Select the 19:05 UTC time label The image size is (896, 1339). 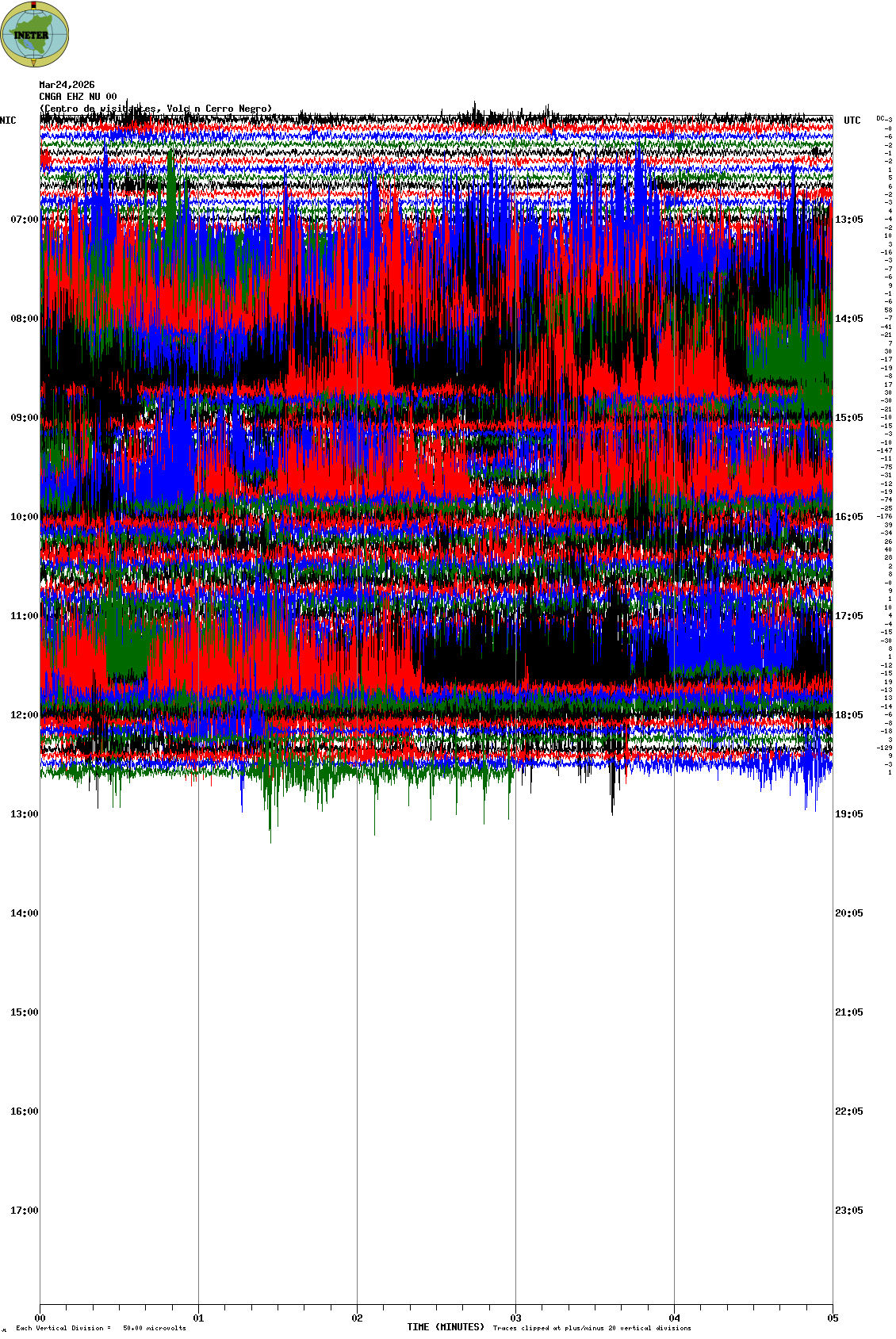coord(848,814)
